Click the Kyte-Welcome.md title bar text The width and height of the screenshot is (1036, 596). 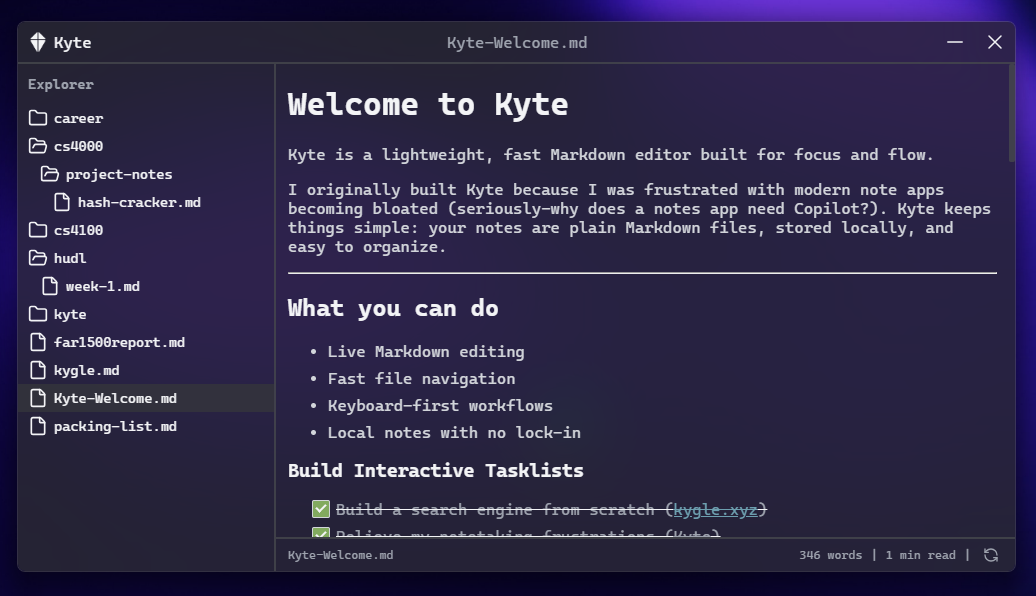click(x=517, y=43)
